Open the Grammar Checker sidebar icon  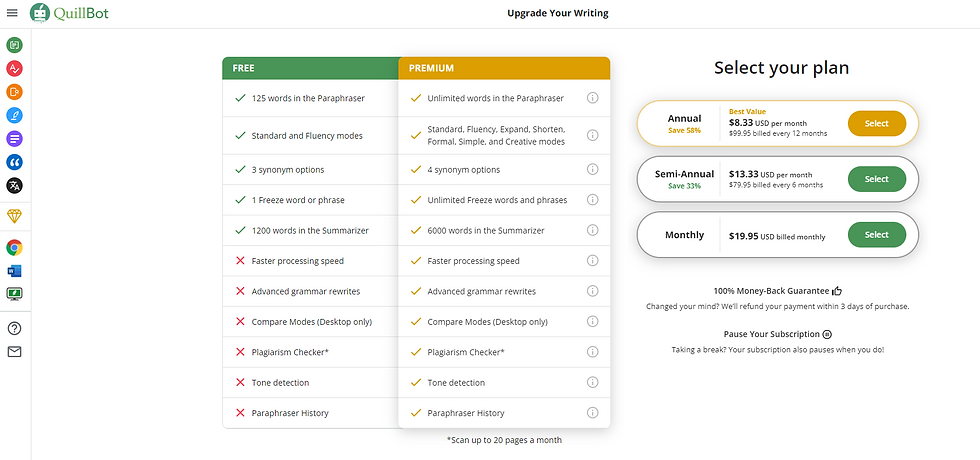pos(14,69)
